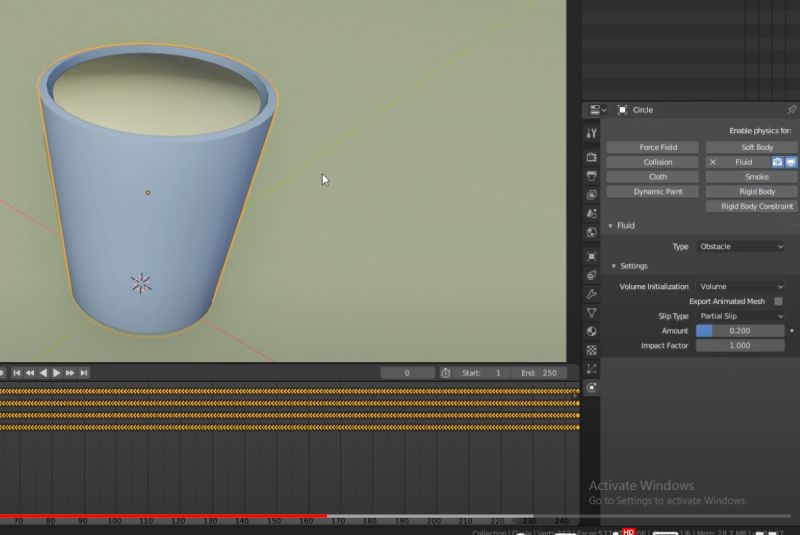Screen dimensions: 800x535
Task: Open the Material properties tab
Action: (591, 332)
